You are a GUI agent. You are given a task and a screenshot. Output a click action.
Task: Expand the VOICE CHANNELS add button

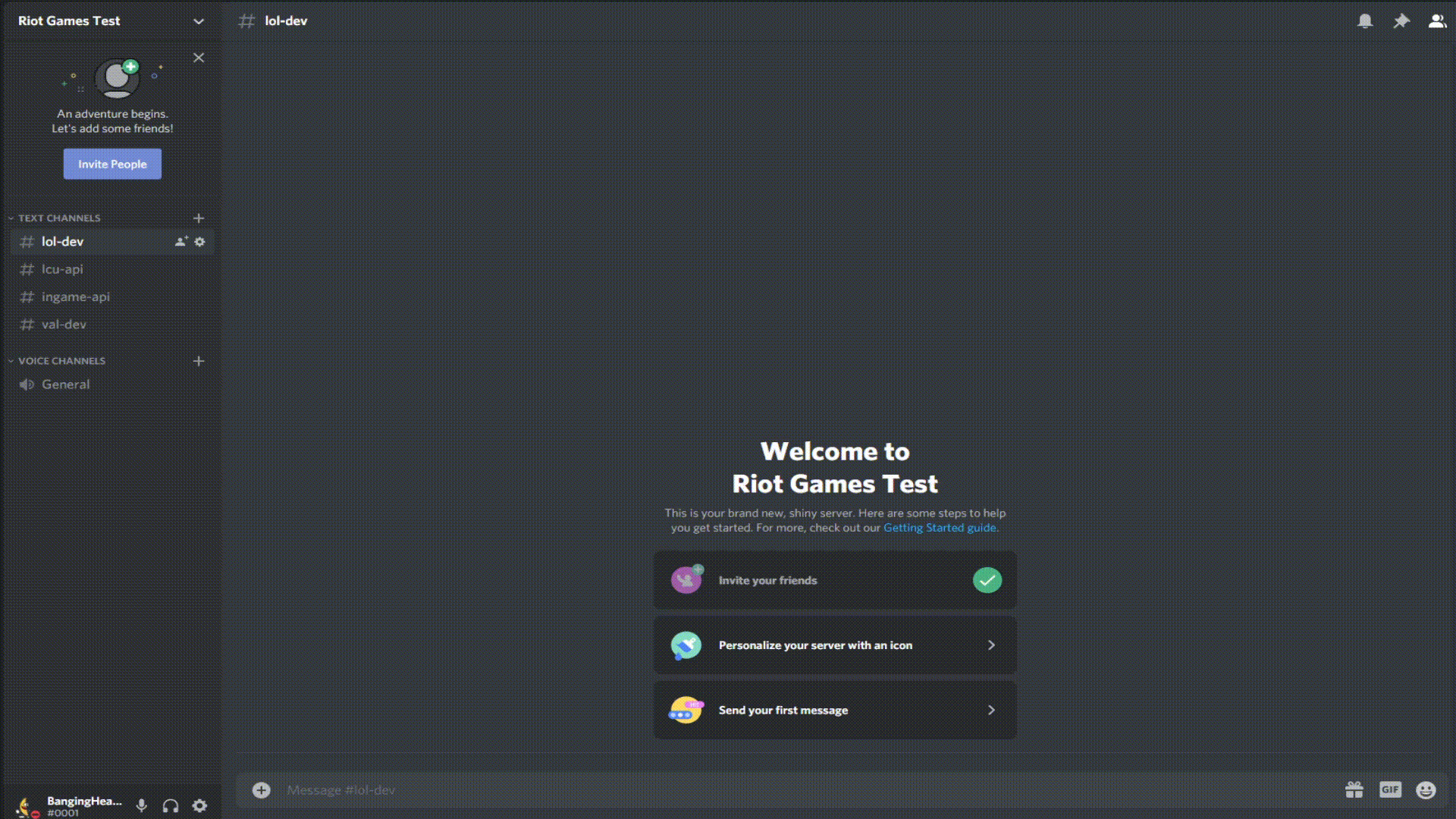pos(198,360)
